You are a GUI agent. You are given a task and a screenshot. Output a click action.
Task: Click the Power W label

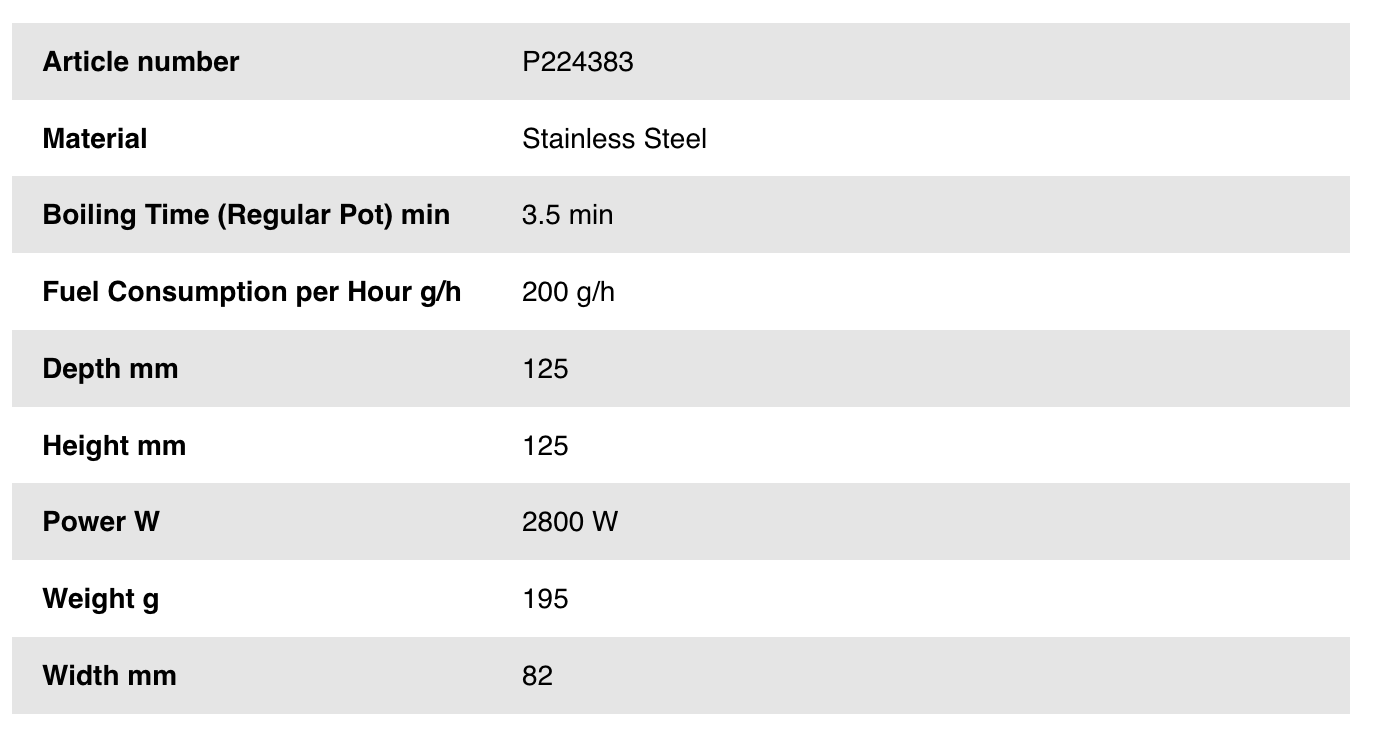pos(100,522)
